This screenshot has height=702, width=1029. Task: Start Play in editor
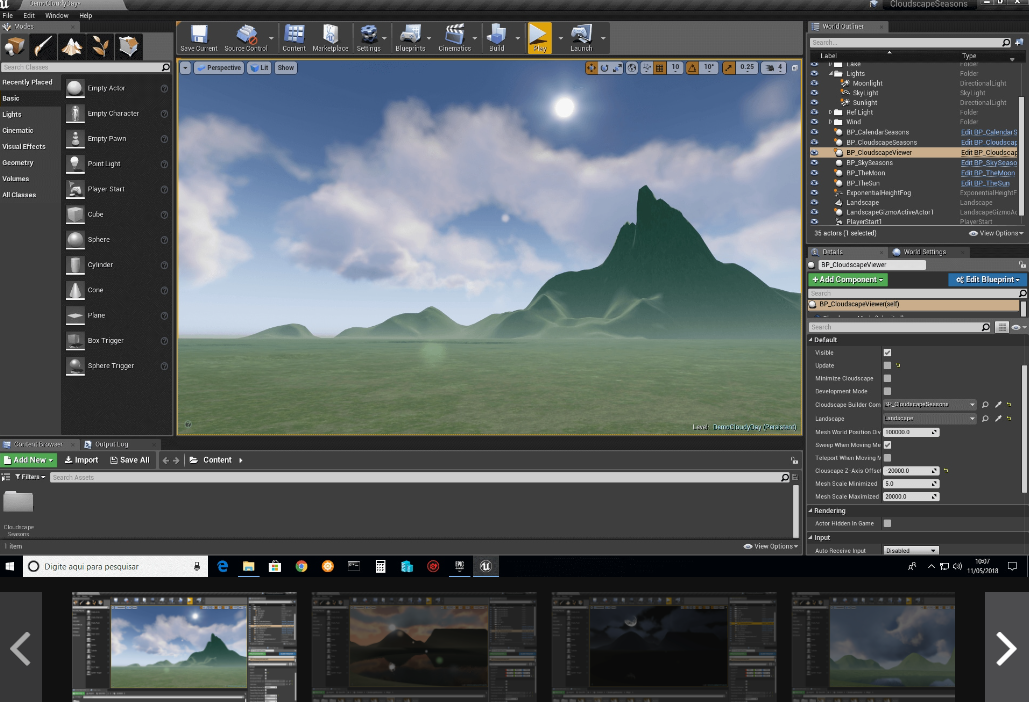(540, 37)
